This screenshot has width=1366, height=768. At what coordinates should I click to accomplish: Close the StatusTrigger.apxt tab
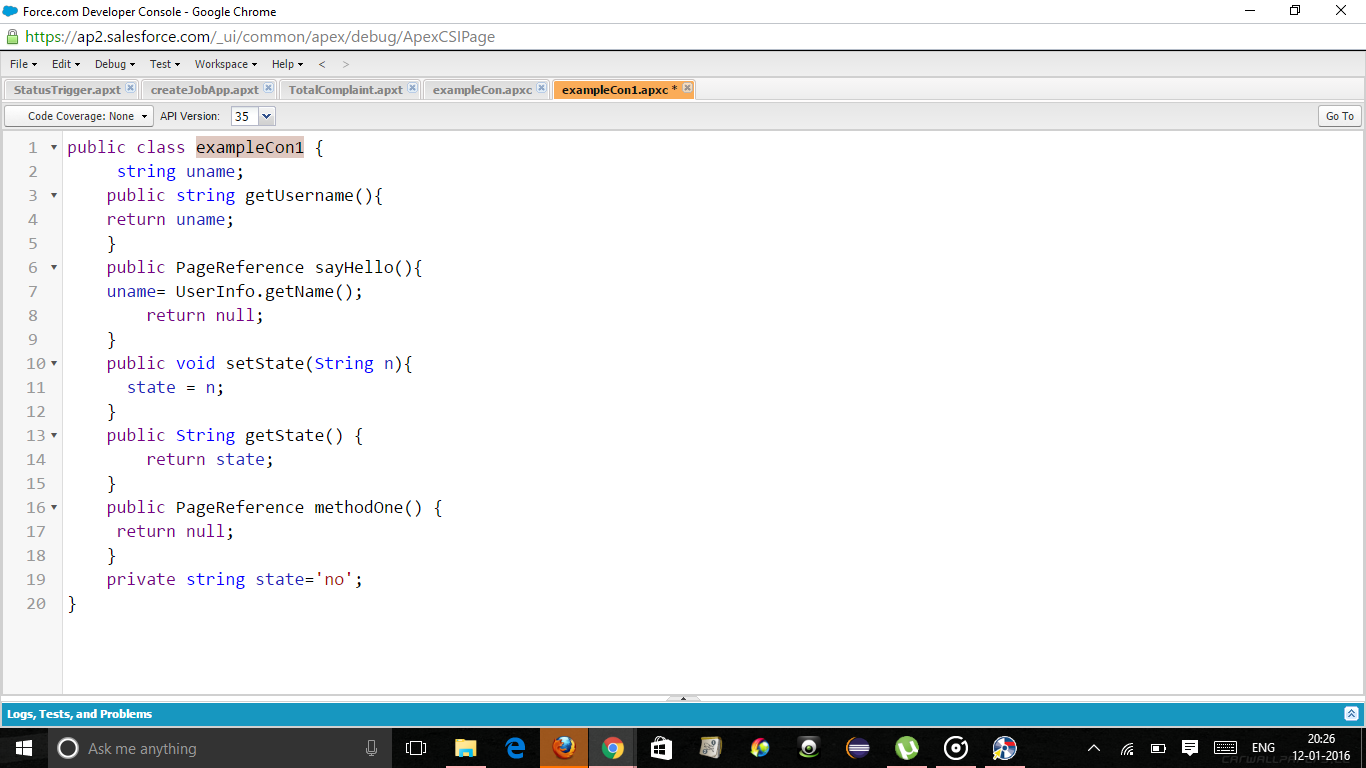(130, 88)
